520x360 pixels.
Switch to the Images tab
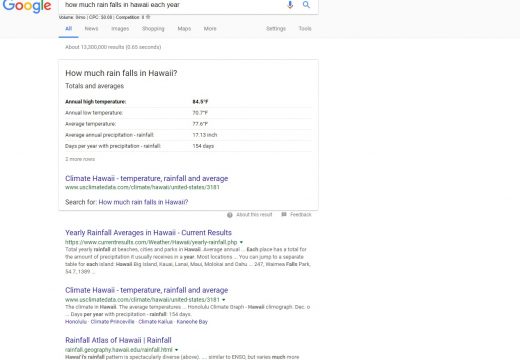[x=120, y=29]
